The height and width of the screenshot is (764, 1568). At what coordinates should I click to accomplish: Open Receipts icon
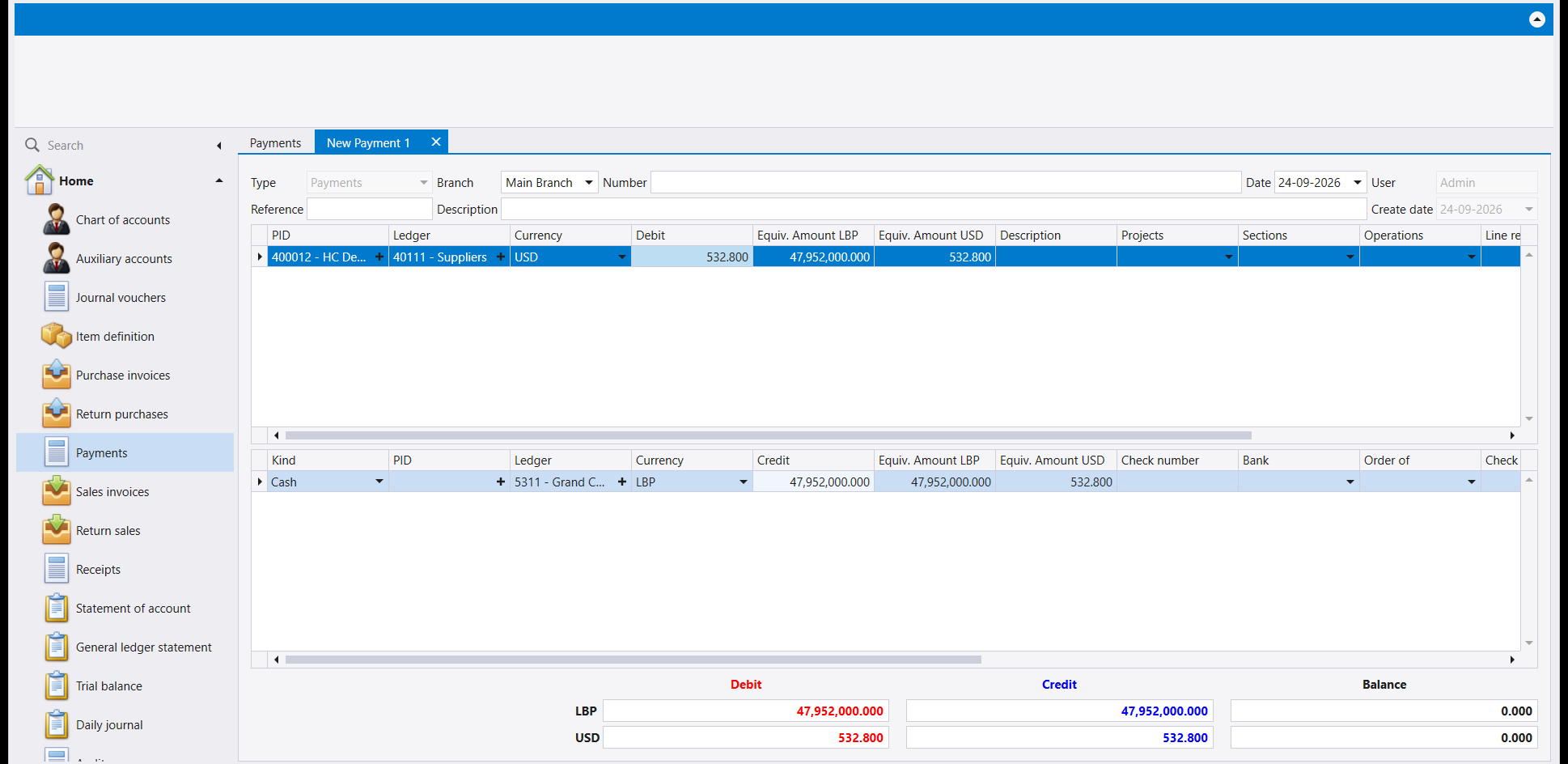(56, 569)
